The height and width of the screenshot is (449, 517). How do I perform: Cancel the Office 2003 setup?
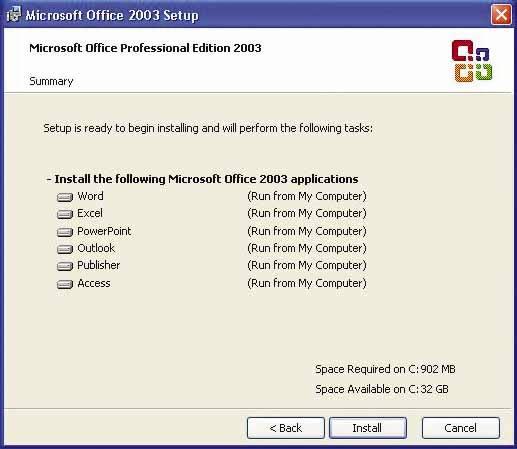tap(461, 428)
